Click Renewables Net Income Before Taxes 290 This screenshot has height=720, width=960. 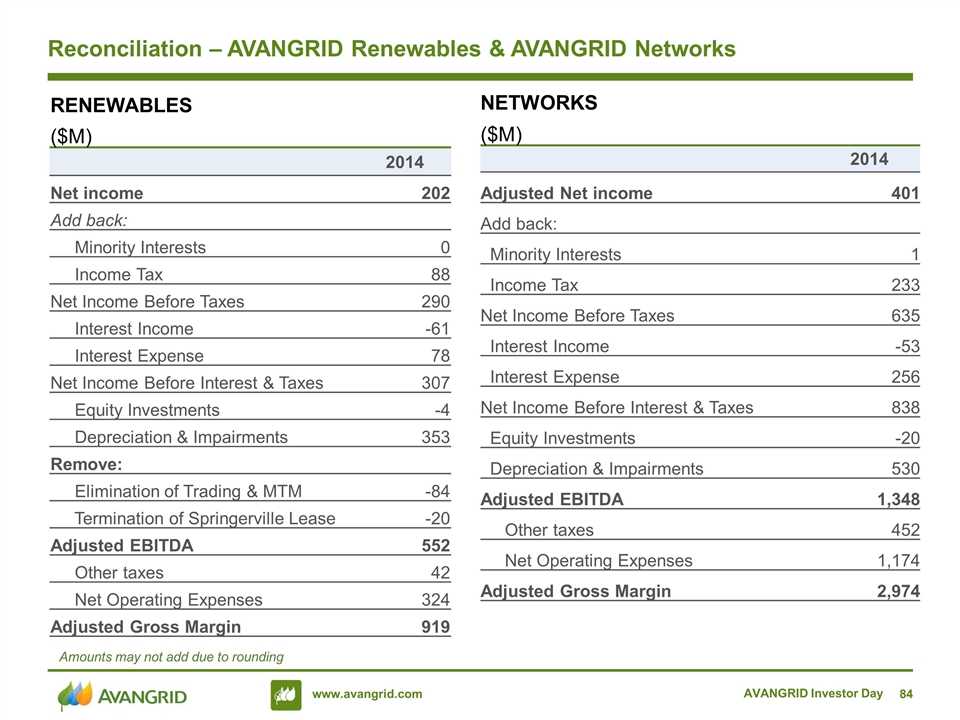pos(436,301)
